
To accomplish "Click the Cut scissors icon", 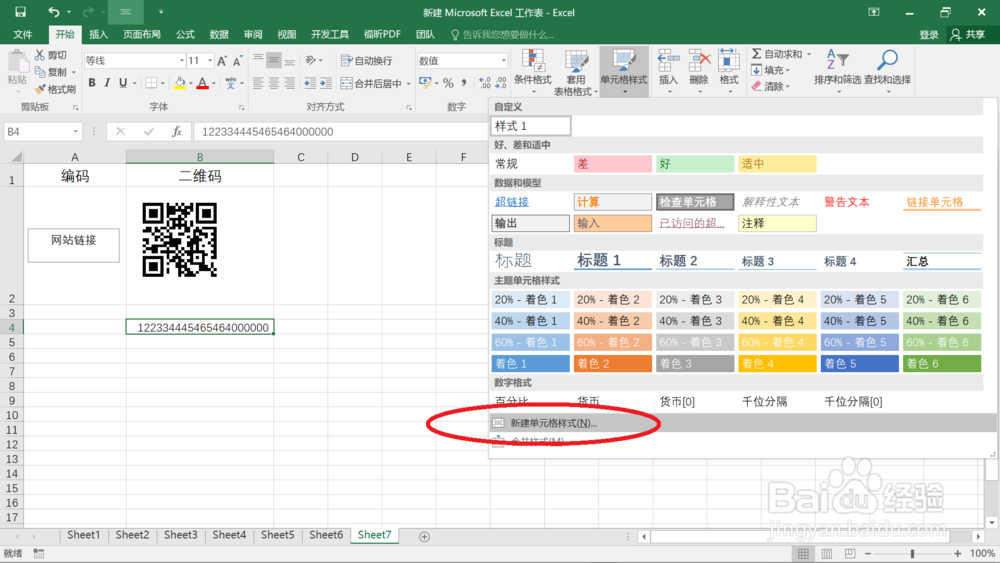I will pyautogui.click(x=40, y=55).
